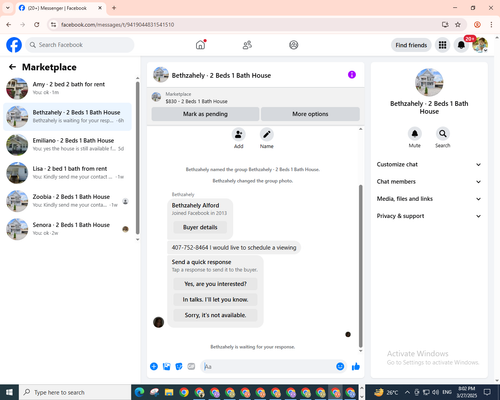Open the Windows notification center
The image size is (500, 400).
[x=487, y=392]
